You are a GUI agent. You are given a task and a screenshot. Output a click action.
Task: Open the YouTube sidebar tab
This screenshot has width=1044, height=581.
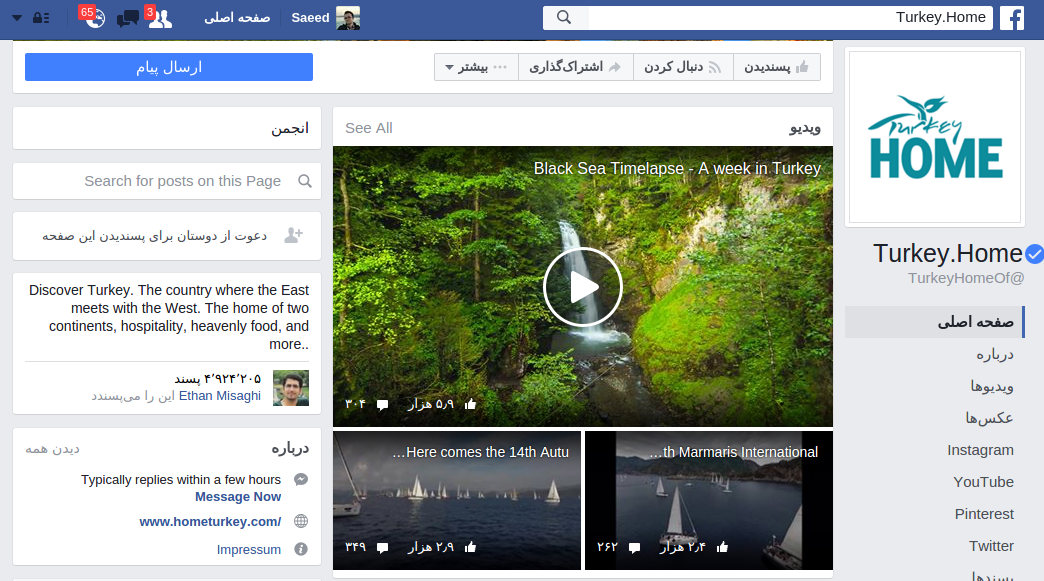click(x=983, y=482)
